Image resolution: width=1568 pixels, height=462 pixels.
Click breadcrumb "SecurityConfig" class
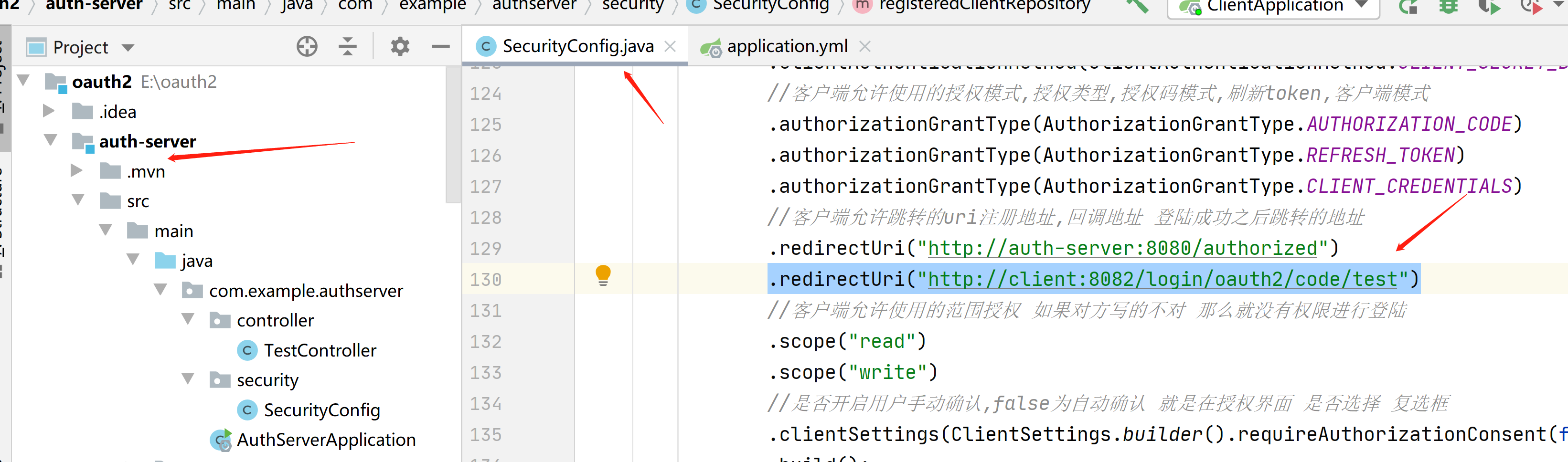(x=770, y=6)
